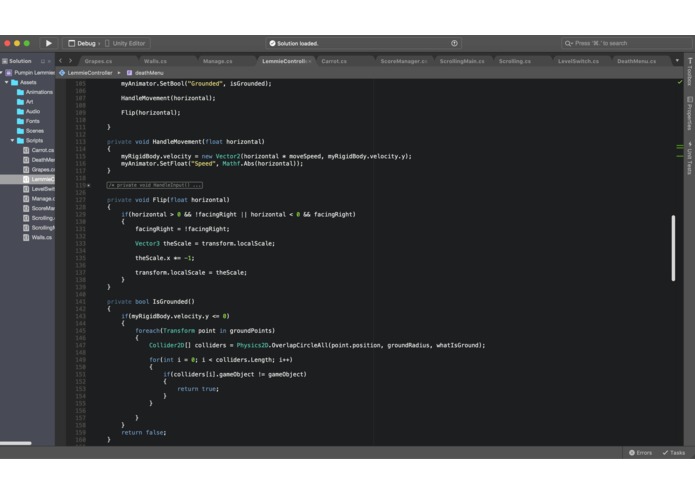Collapse the Scripts folder
This screenshot has height=494, width=695.
[x=12, y=140]
